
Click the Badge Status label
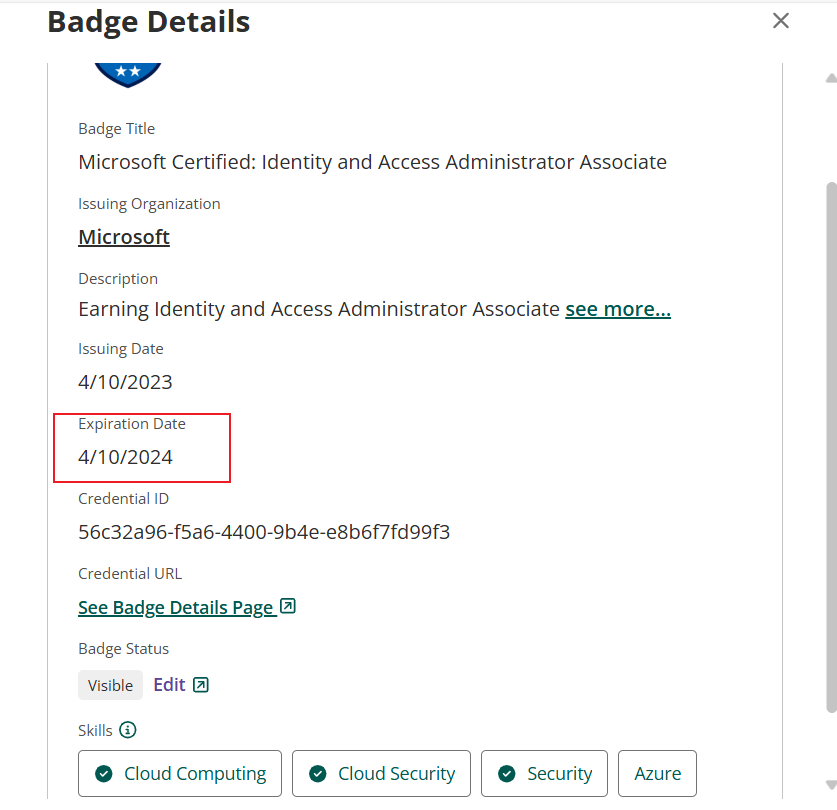point(124,649)
